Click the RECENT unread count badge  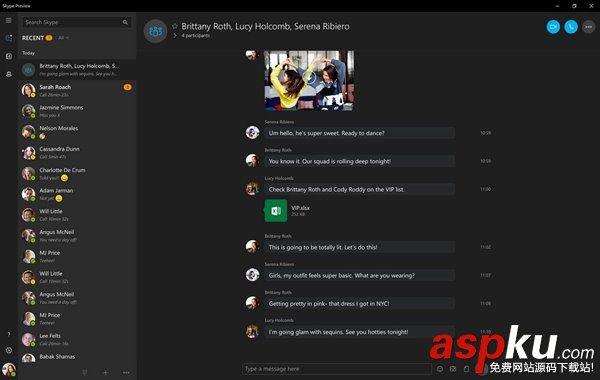[49, 38]
